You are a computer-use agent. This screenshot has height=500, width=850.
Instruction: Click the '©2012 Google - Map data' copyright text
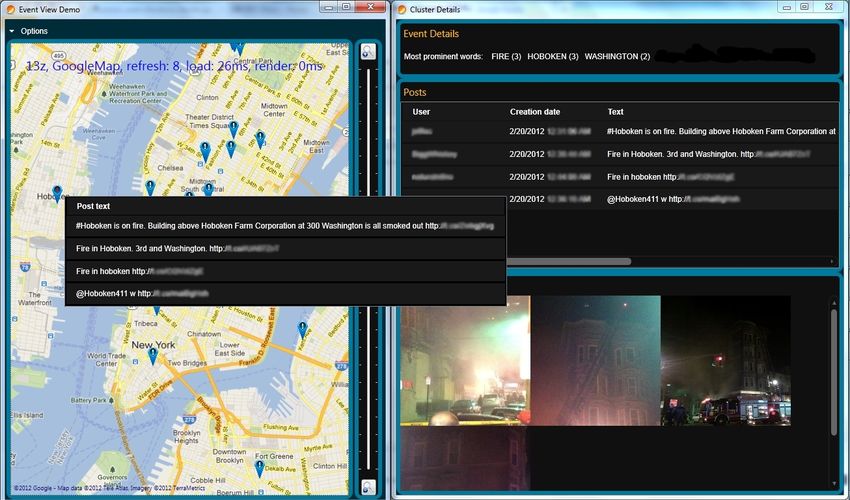109,488
